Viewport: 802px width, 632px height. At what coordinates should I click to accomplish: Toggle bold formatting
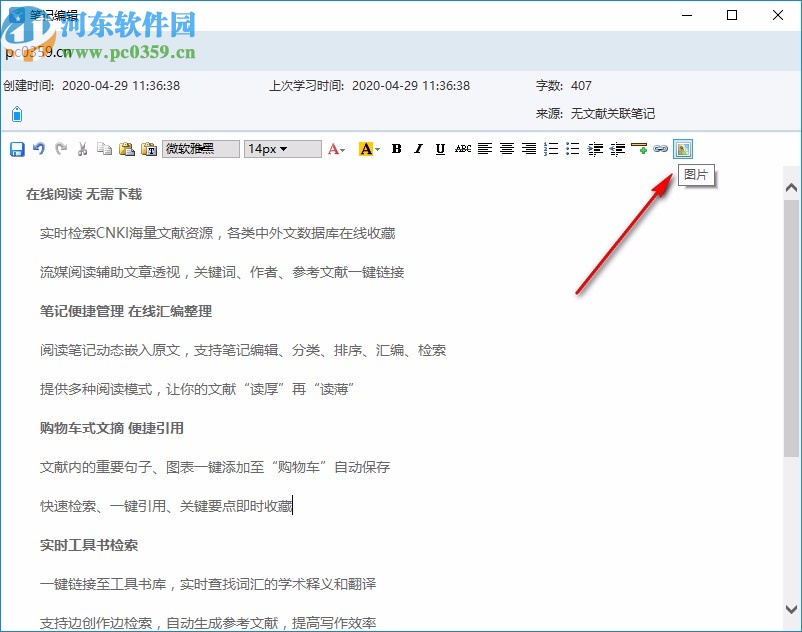396,148
